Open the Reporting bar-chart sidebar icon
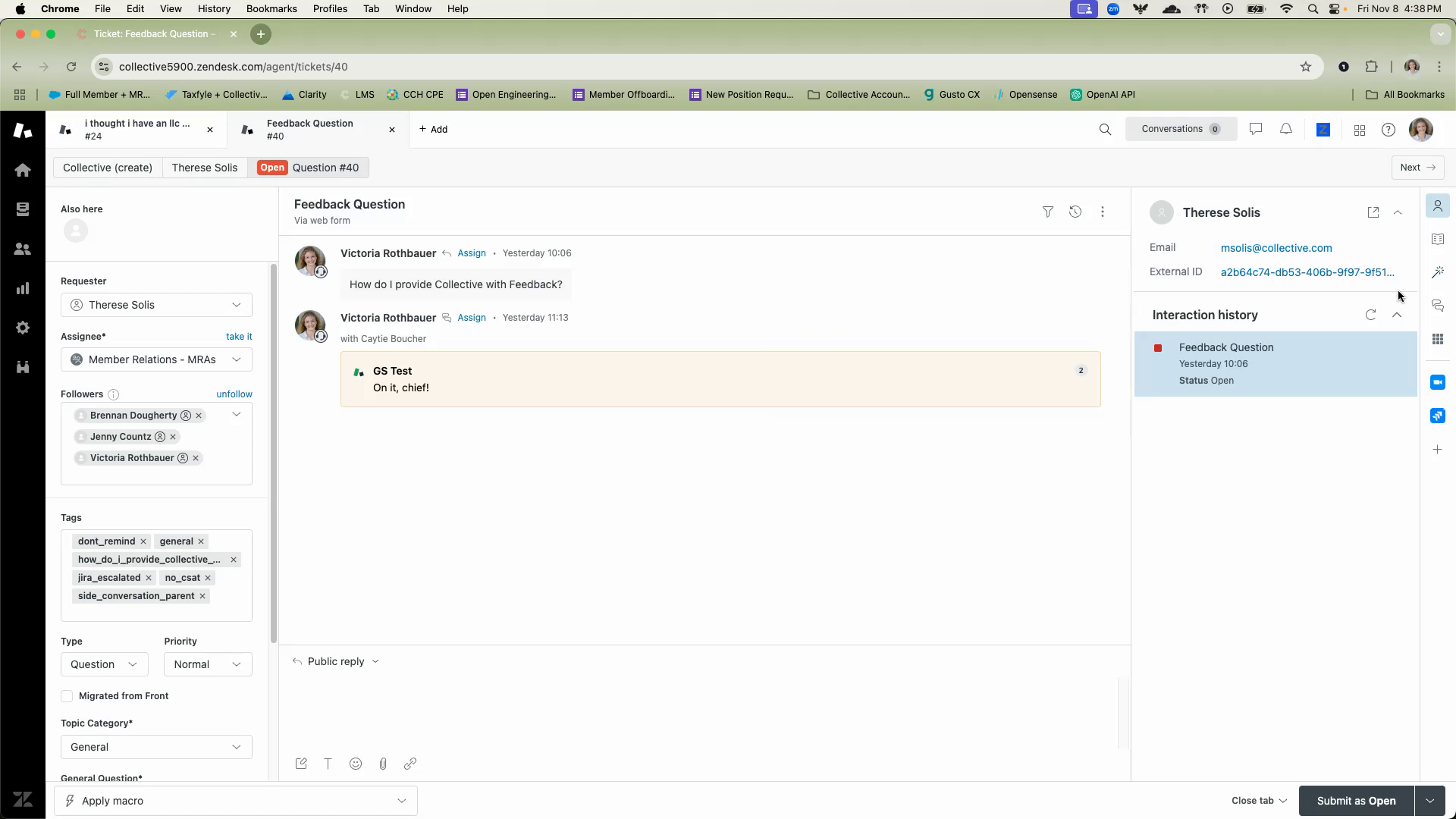Screen dimensions: 1456x819 tap(23, 288)
